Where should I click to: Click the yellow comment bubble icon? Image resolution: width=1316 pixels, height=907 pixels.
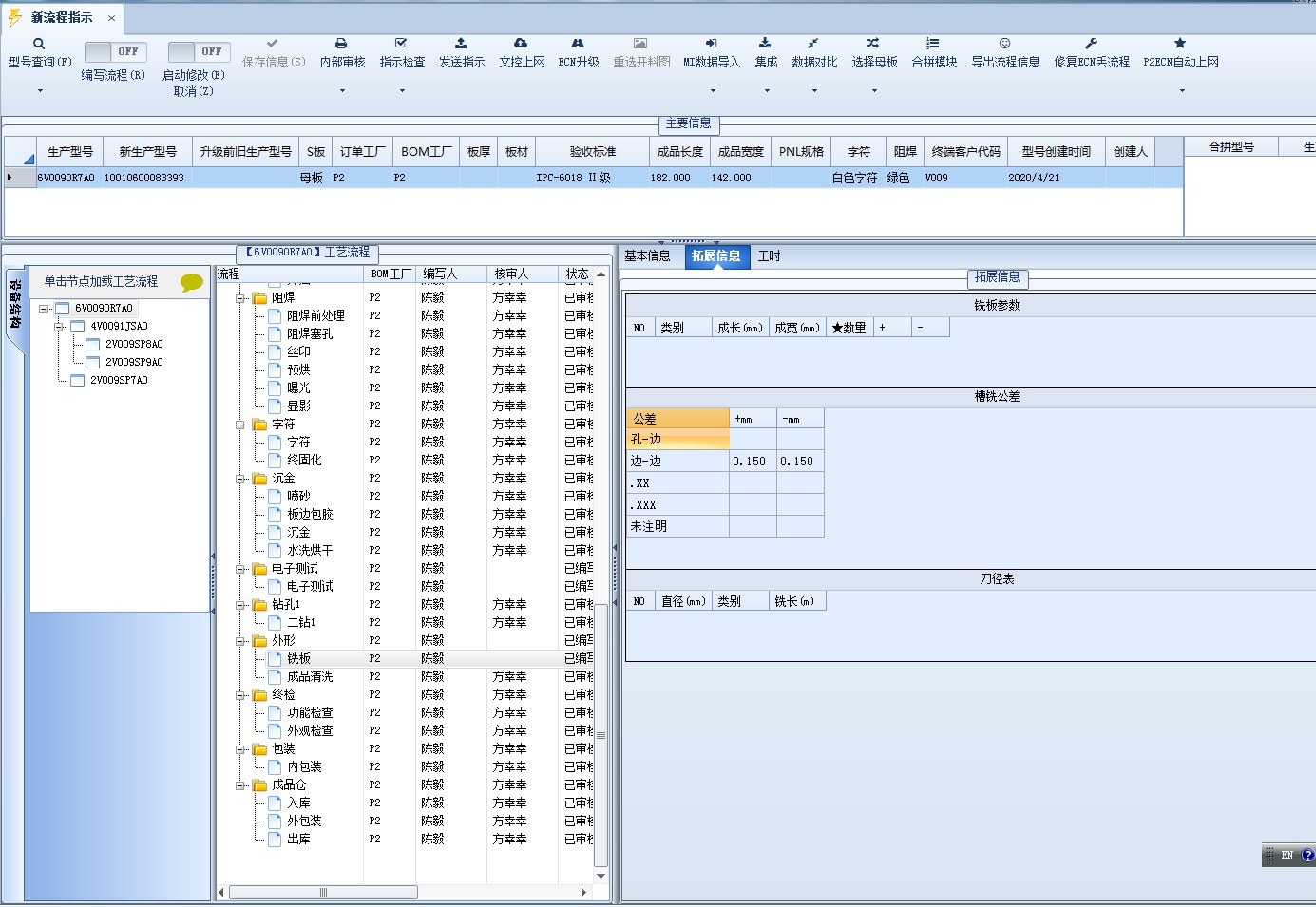pos(191,282)
